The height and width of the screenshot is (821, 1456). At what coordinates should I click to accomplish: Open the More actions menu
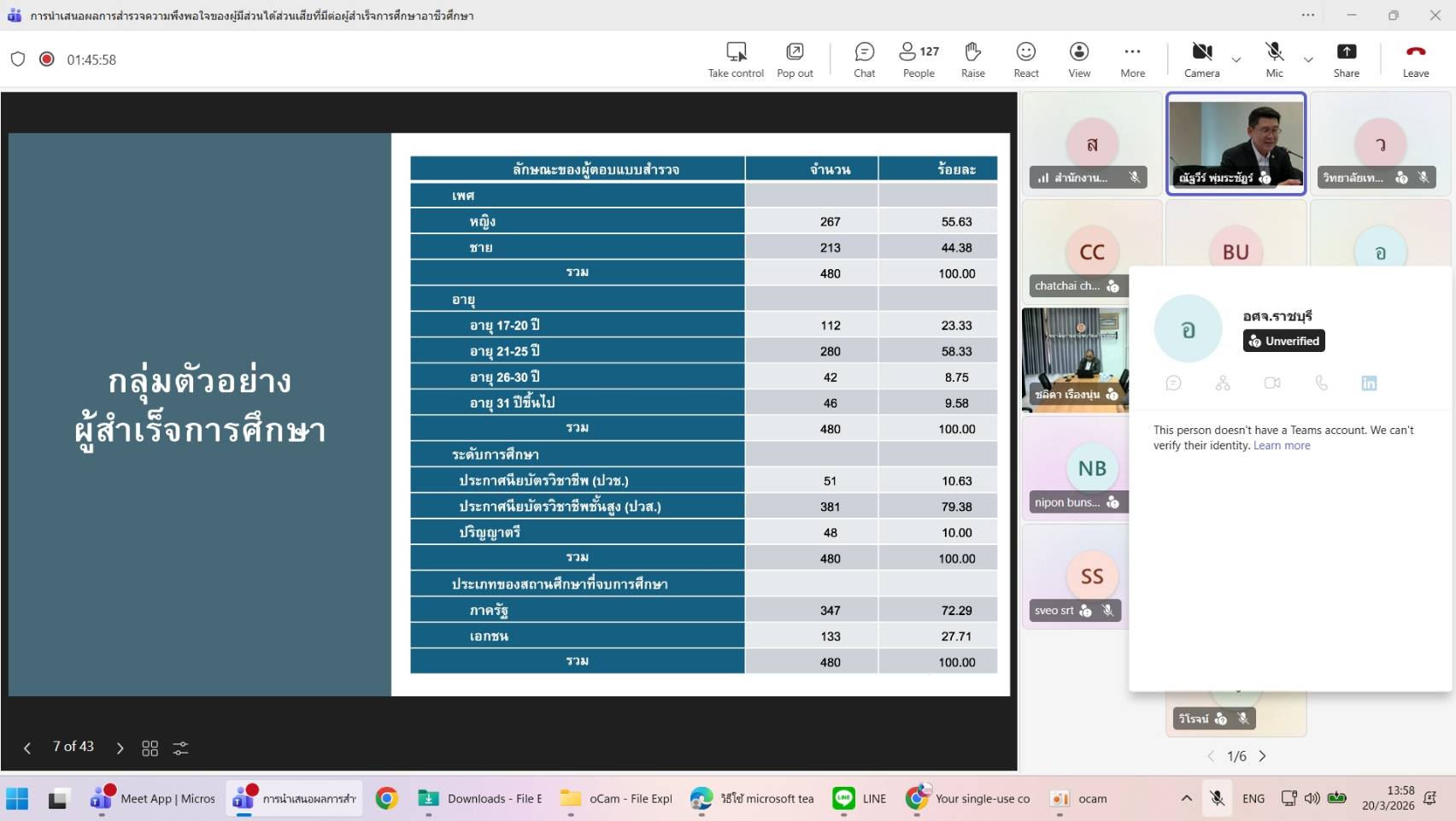1132,52
